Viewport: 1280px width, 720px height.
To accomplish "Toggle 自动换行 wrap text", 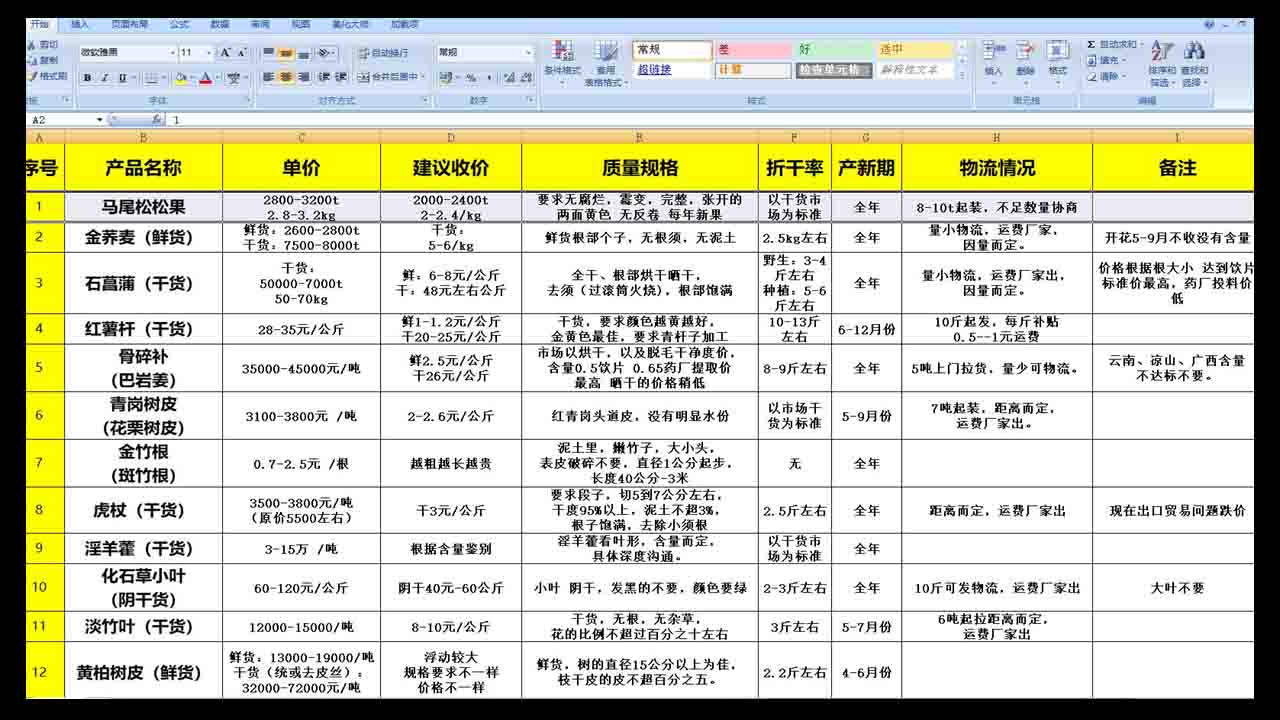I will (x=383, y=53).
